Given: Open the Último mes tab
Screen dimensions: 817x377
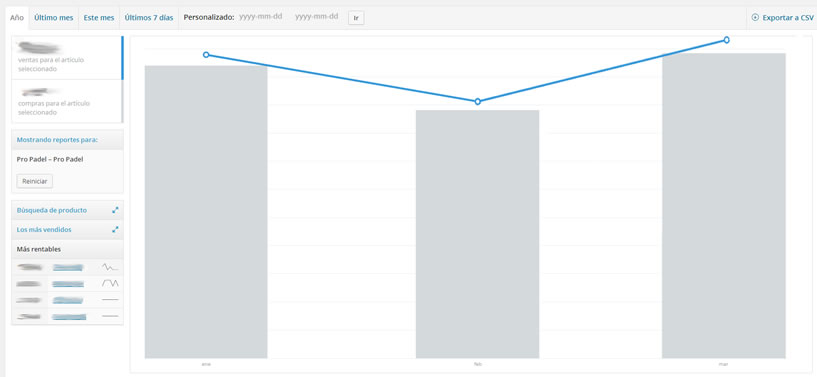Looking at the screenshot, I should click(54, 17).
